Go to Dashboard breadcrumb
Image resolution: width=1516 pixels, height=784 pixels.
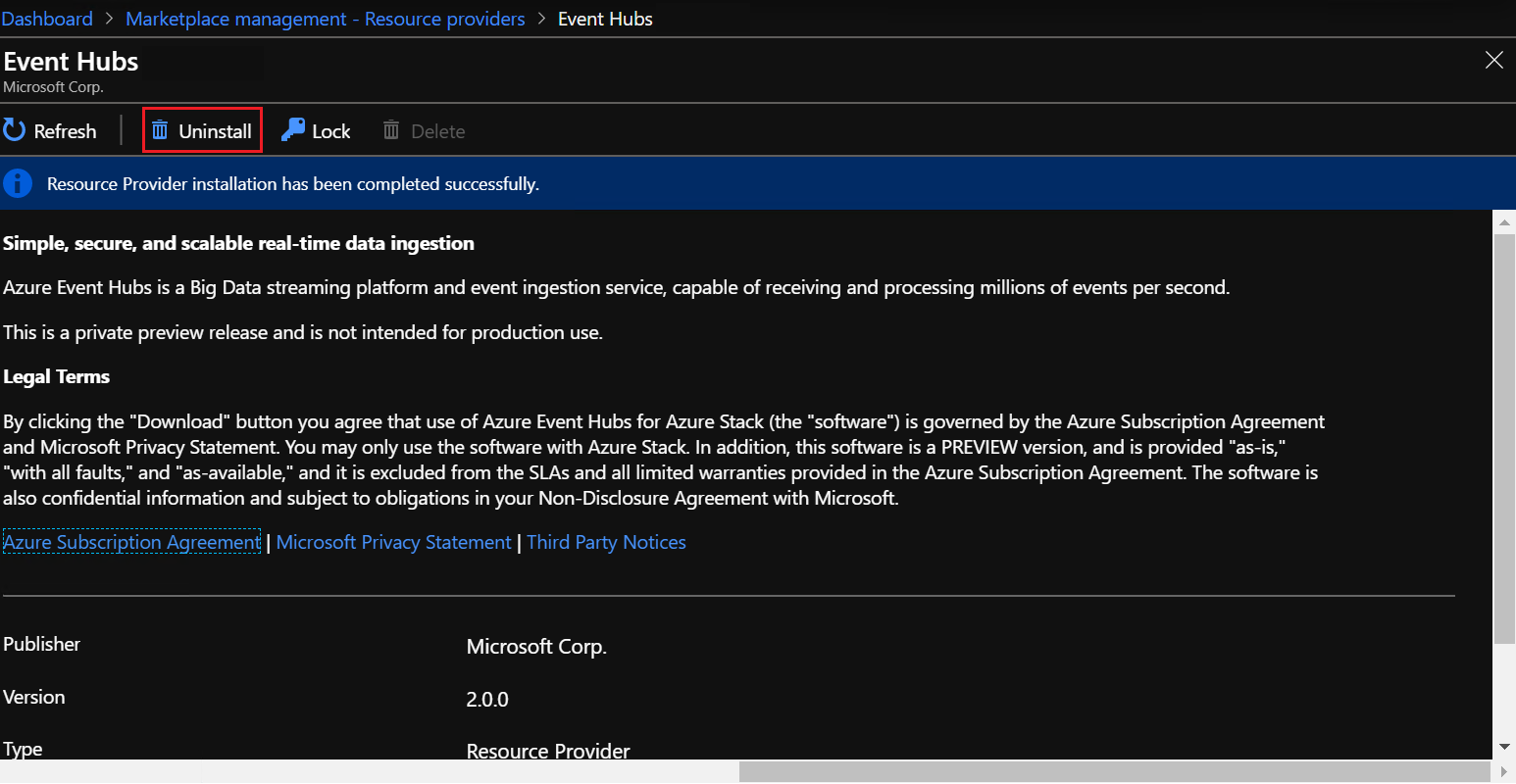coord(47,19)
